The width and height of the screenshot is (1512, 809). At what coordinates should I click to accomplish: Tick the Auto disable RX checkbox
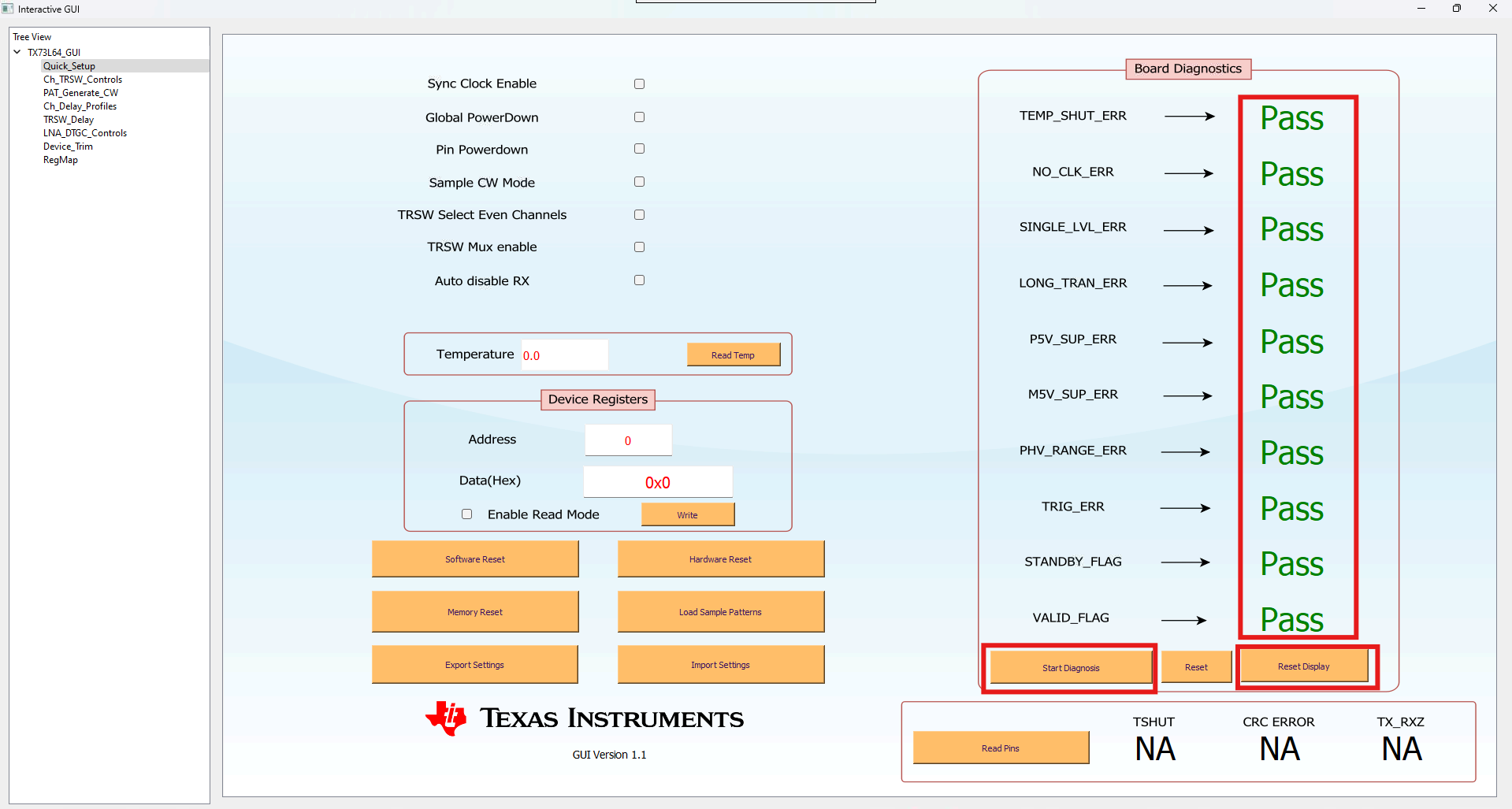tap(639, 280)
